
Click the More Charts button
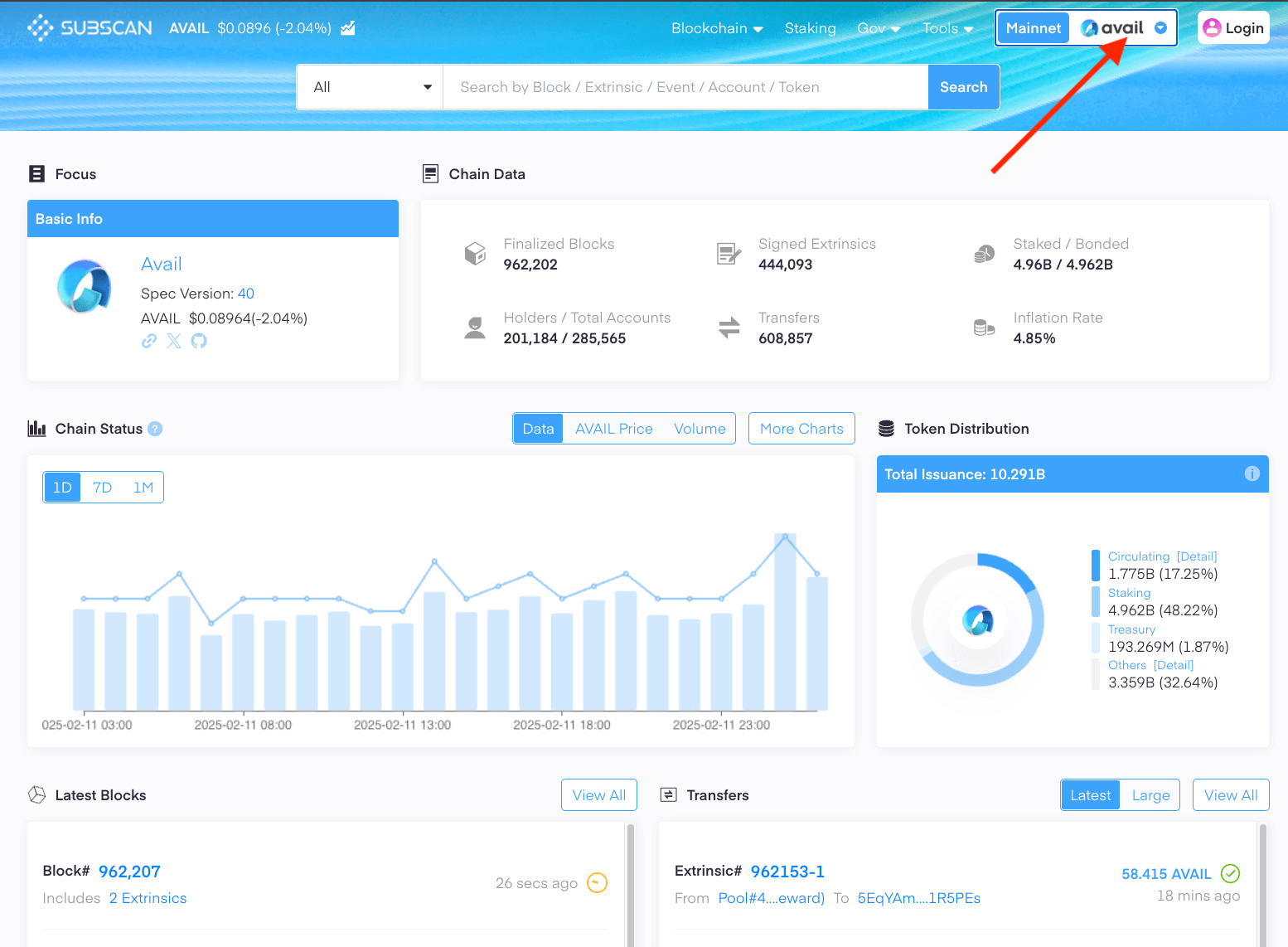(801, 429)
